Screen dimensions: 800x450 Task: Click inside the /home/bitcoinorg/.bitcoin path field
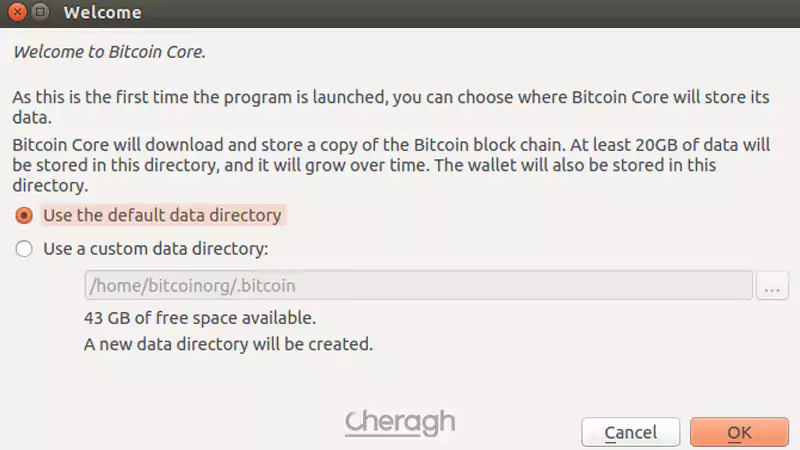pyautogui.click(x=418, y=286)
